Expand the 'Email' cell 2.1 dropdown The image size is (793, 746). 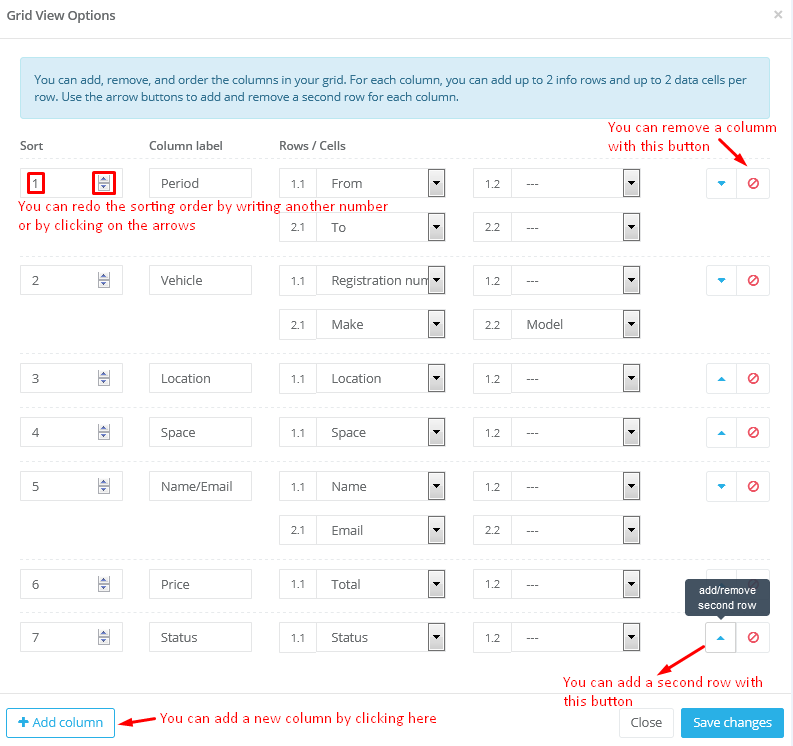[x=436, y=530]
